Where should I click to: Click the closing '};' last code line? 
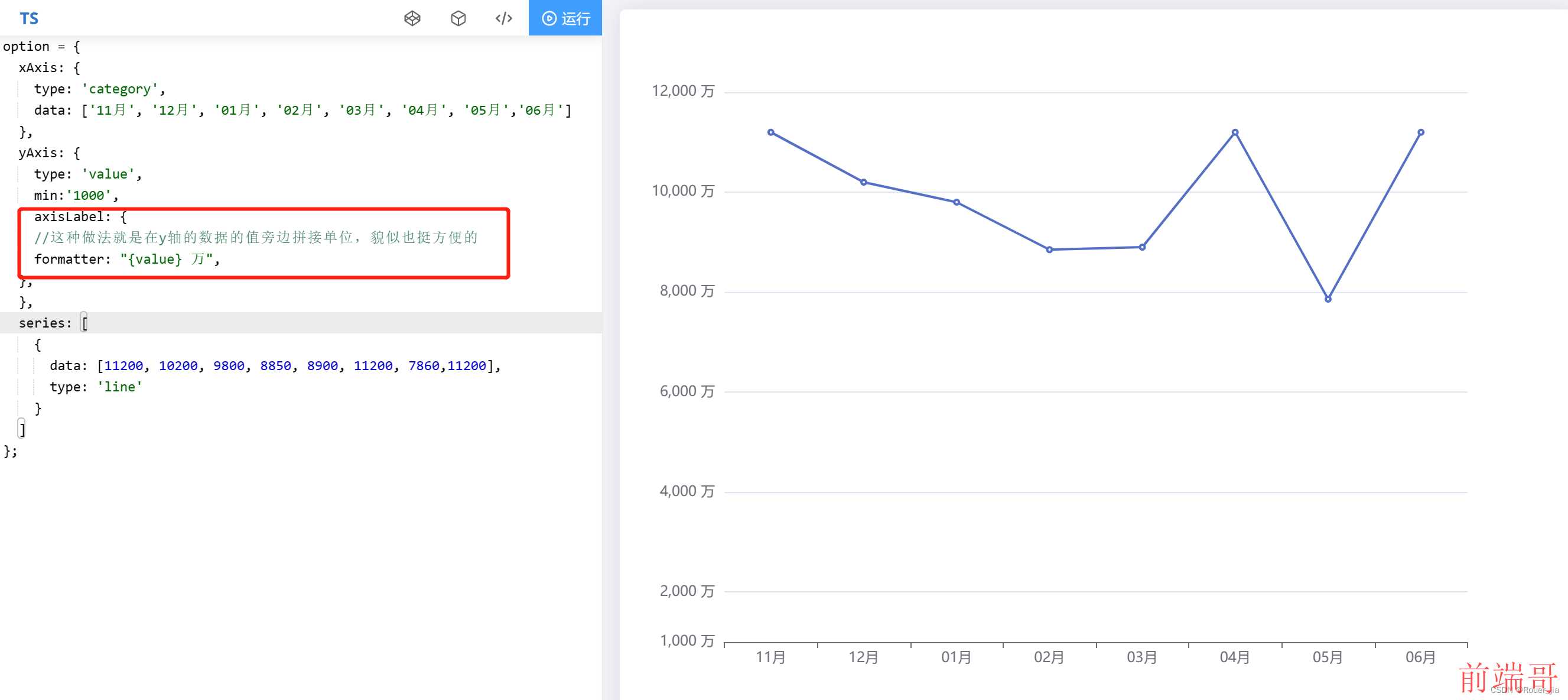[11, 451]
